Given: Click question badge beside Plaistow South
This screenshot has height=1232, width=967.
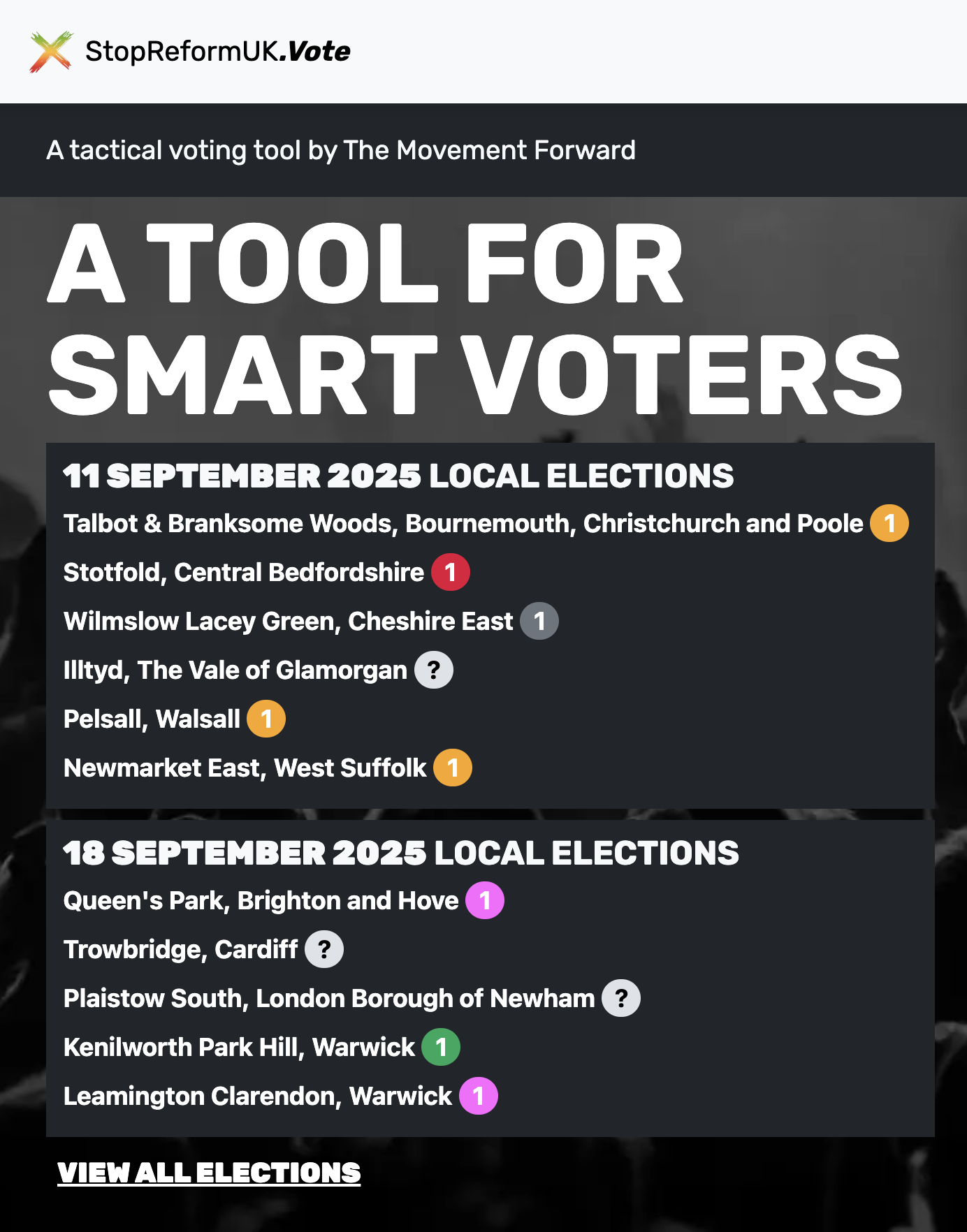Looking at the screenshot, I should tap(620, 998).
